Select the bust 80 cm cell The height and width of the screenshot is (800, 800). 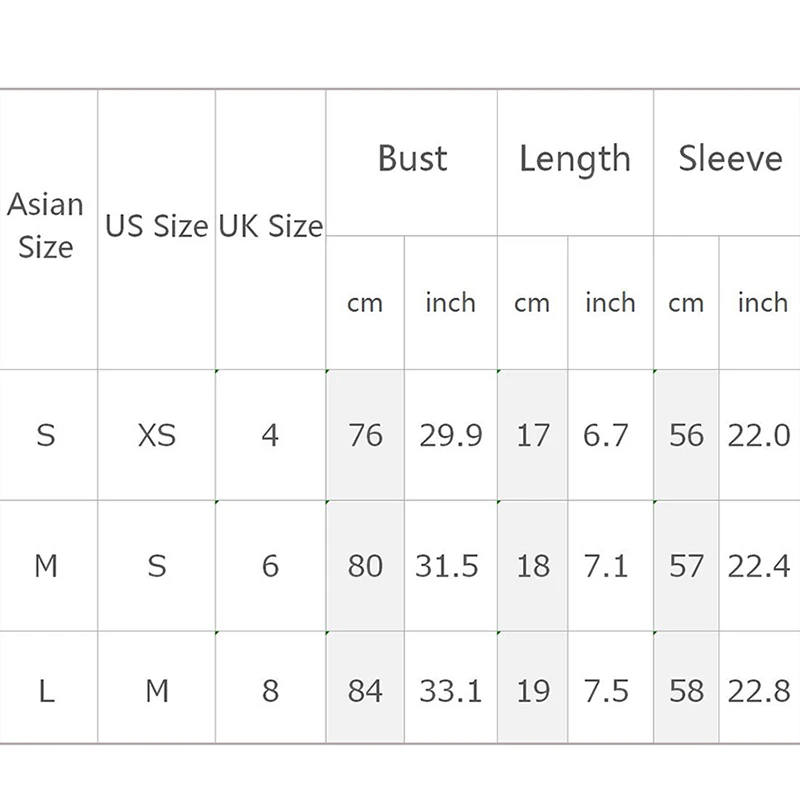click(365, 566)
